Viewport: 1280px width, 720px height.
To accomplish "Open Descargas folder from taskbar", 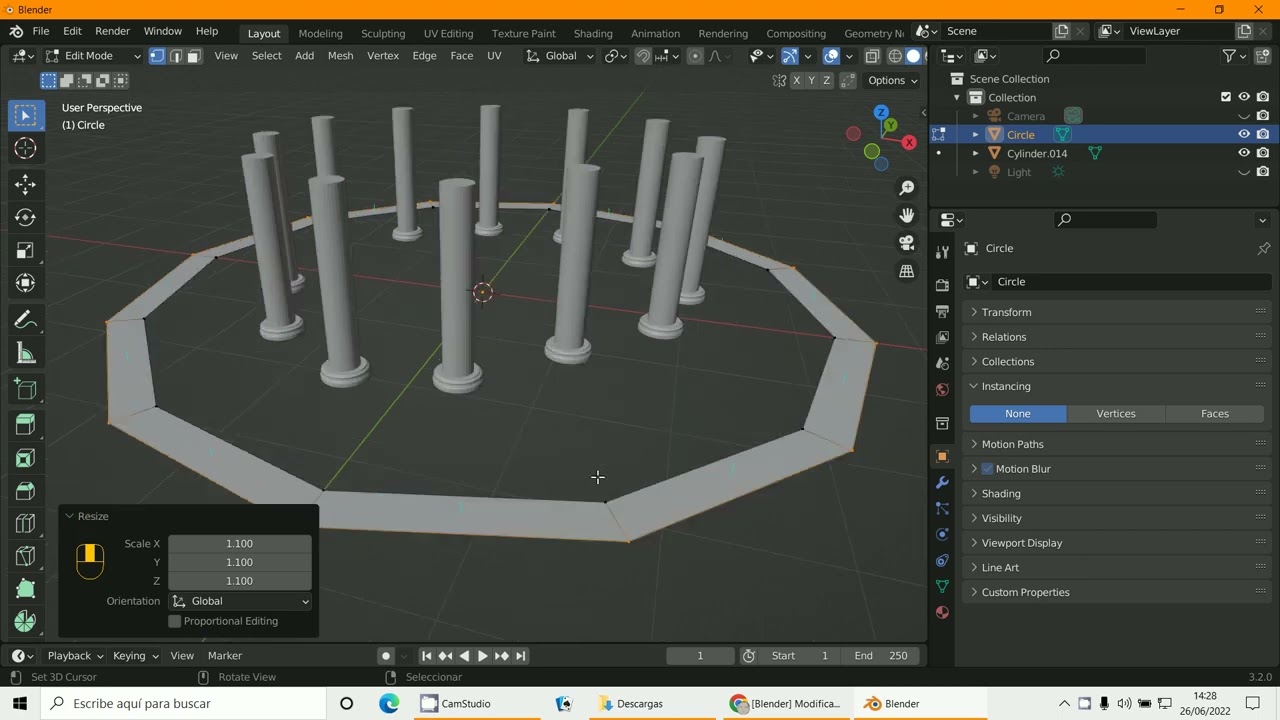I will coord(632,704).
